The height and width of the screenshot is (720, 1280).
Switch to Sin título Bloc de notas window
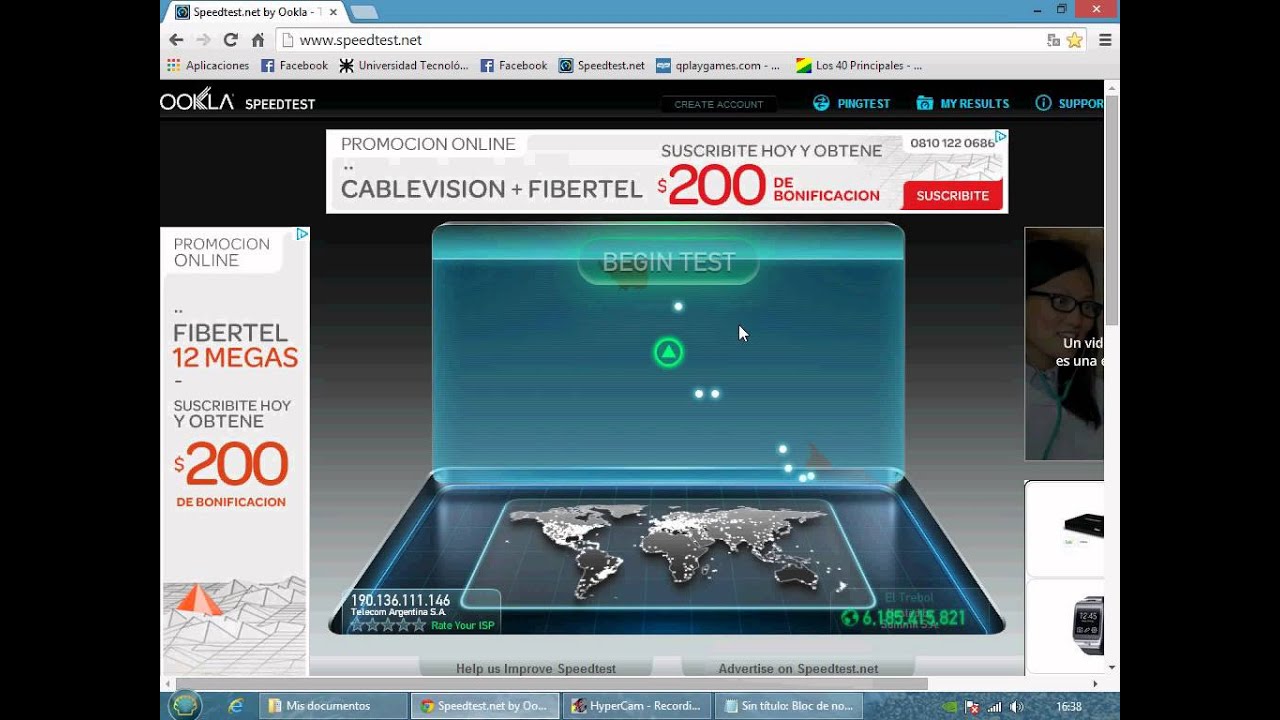(x=788, y=706)
